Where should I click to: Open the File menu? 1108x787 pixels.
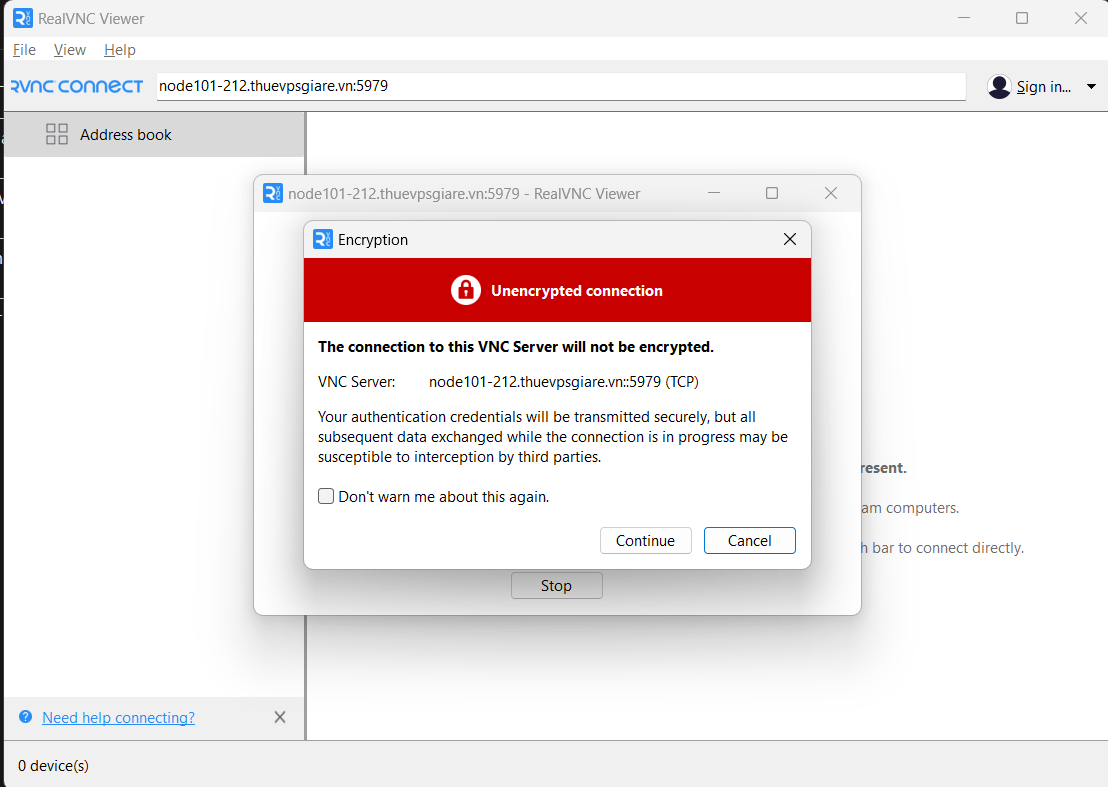tap(24, 49)
